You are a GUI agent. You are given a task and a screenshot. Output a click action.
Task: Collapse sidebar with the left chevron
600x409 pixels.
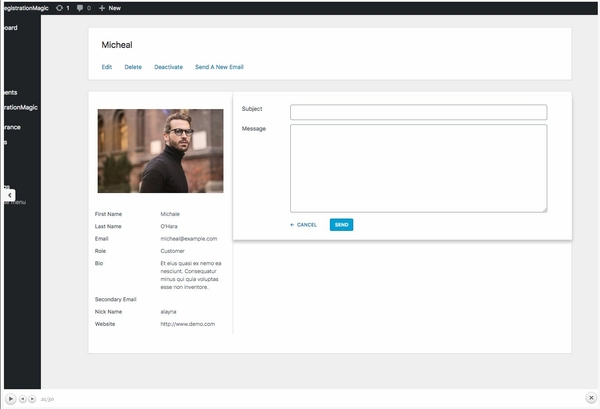coord(10,195)
